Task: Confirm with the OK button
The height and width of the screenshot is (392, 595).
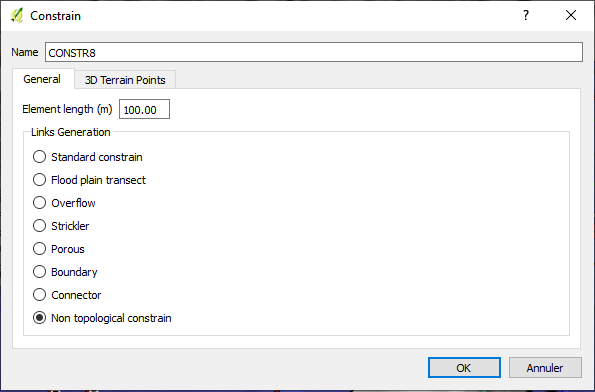Action: (464, 368)
